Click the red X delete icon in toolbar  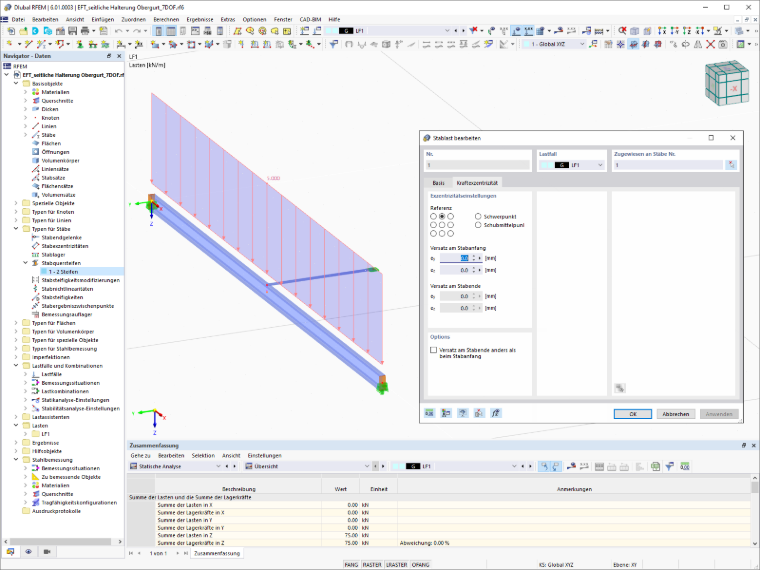[710, 44]
